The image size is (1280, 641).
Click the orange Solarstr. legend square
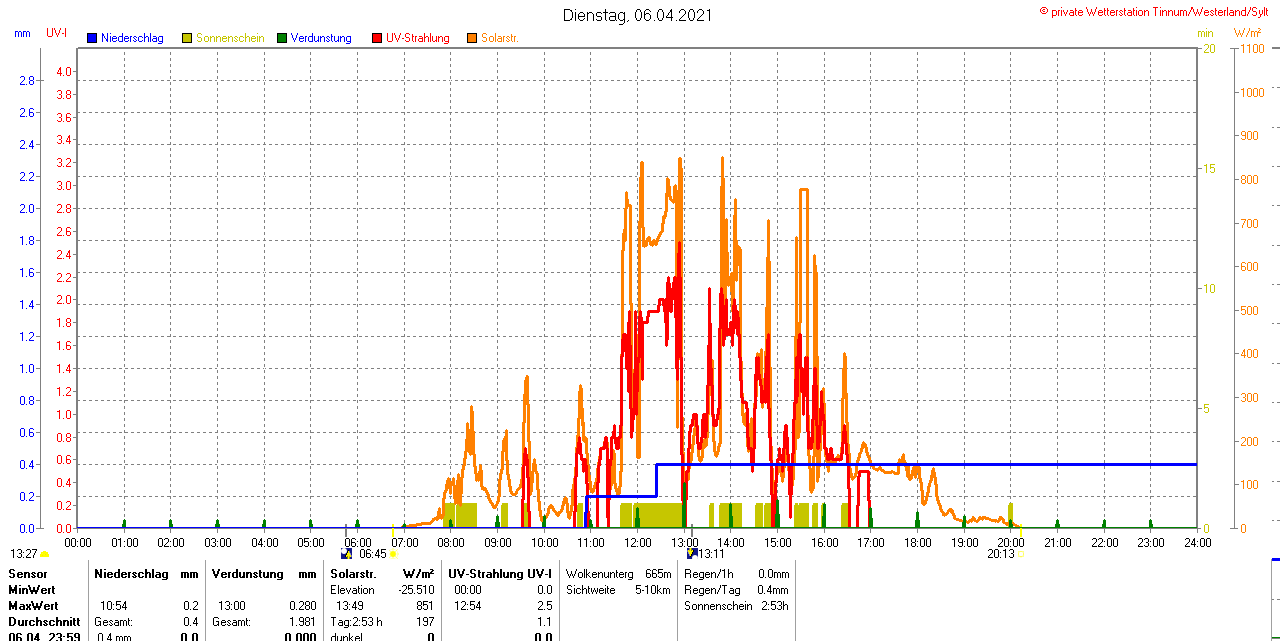pyautogui.click(x=472, y=38)
